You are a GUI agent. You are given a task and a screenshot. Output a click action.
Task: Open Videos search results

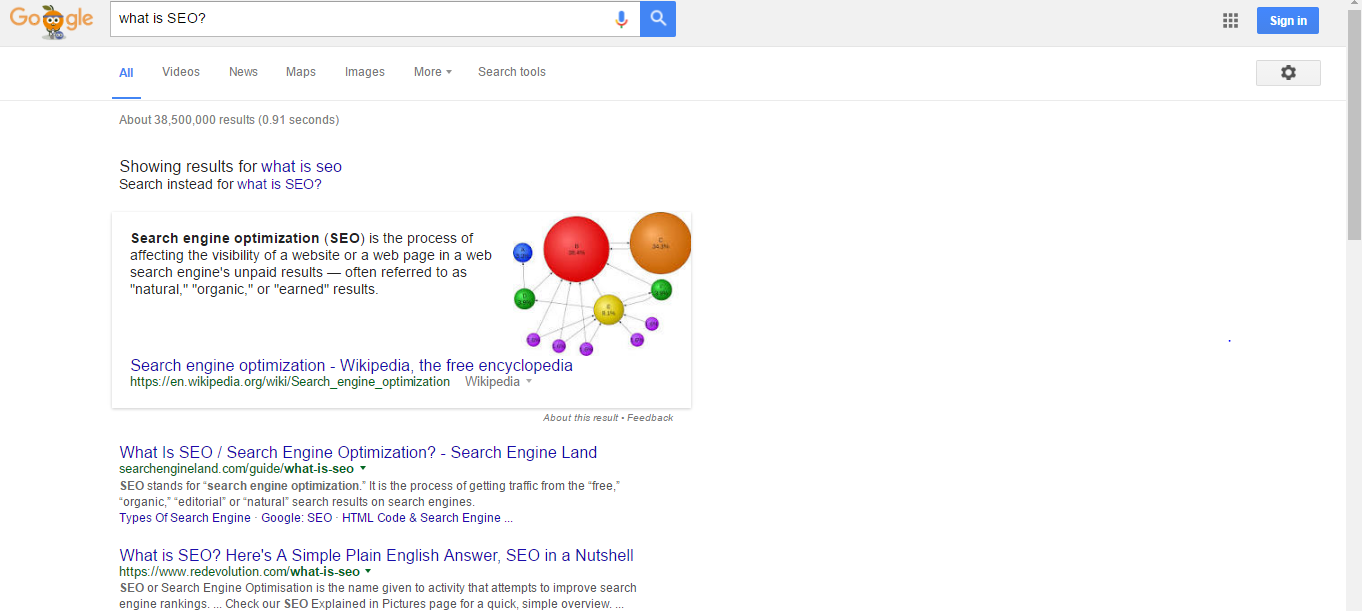click(180, 71)
